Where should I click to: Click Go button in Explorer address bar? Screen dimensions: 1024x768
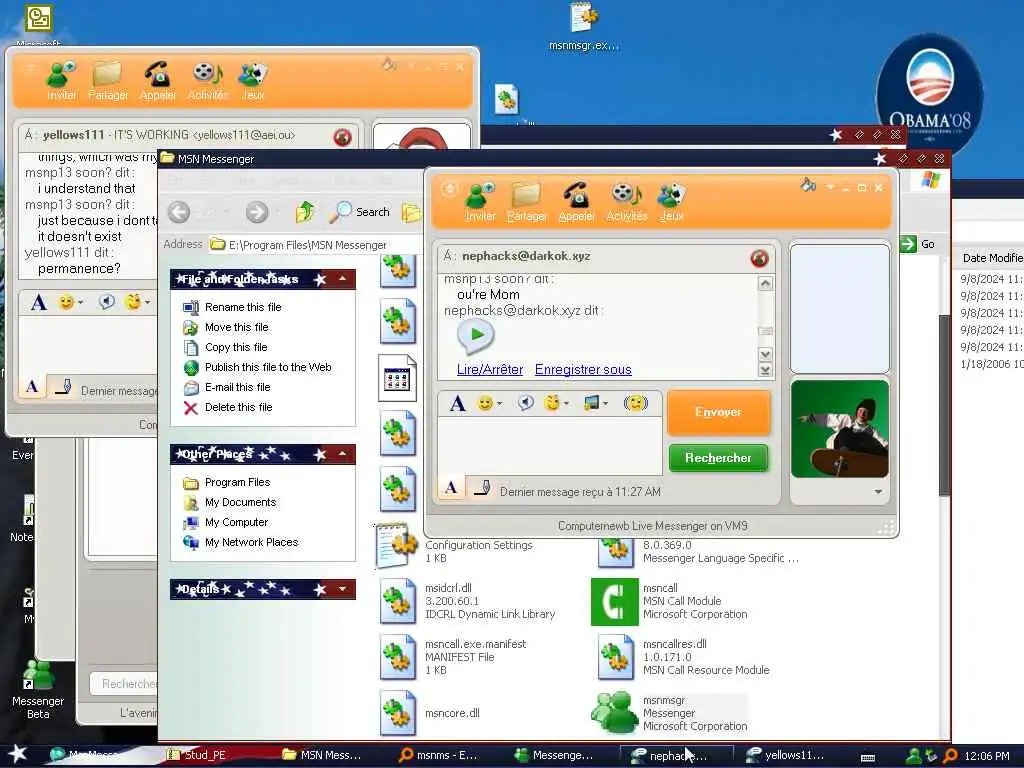pyautogui.click(x=918, y=244)
